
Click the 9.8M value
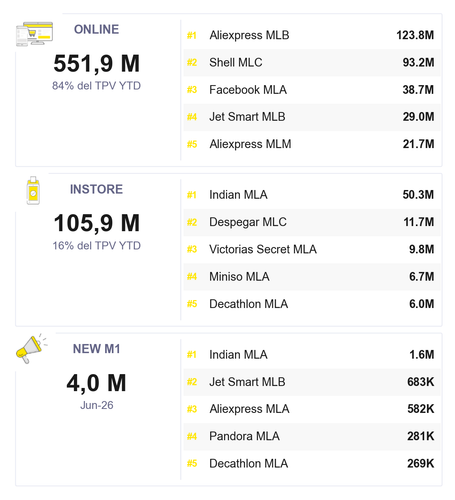[422, 250]
